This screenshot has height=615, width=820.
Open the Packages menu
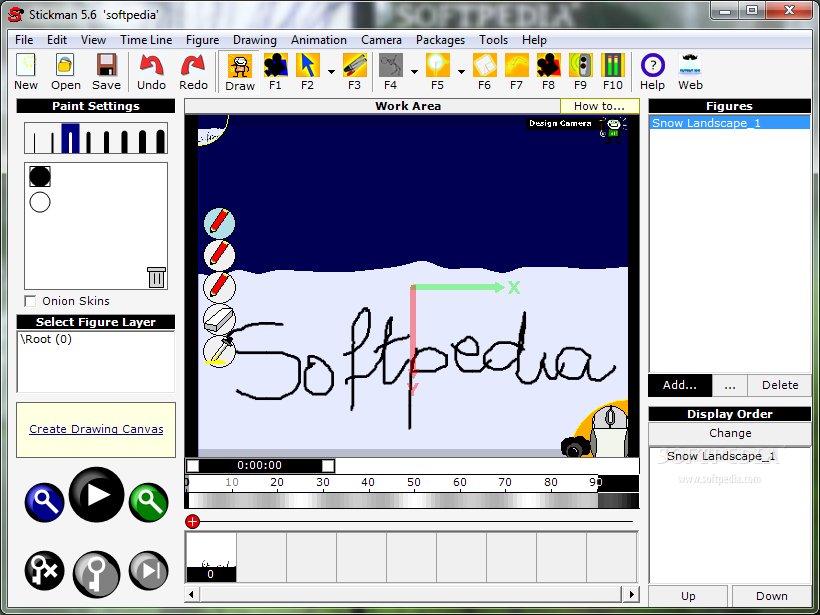coord(440,40)
